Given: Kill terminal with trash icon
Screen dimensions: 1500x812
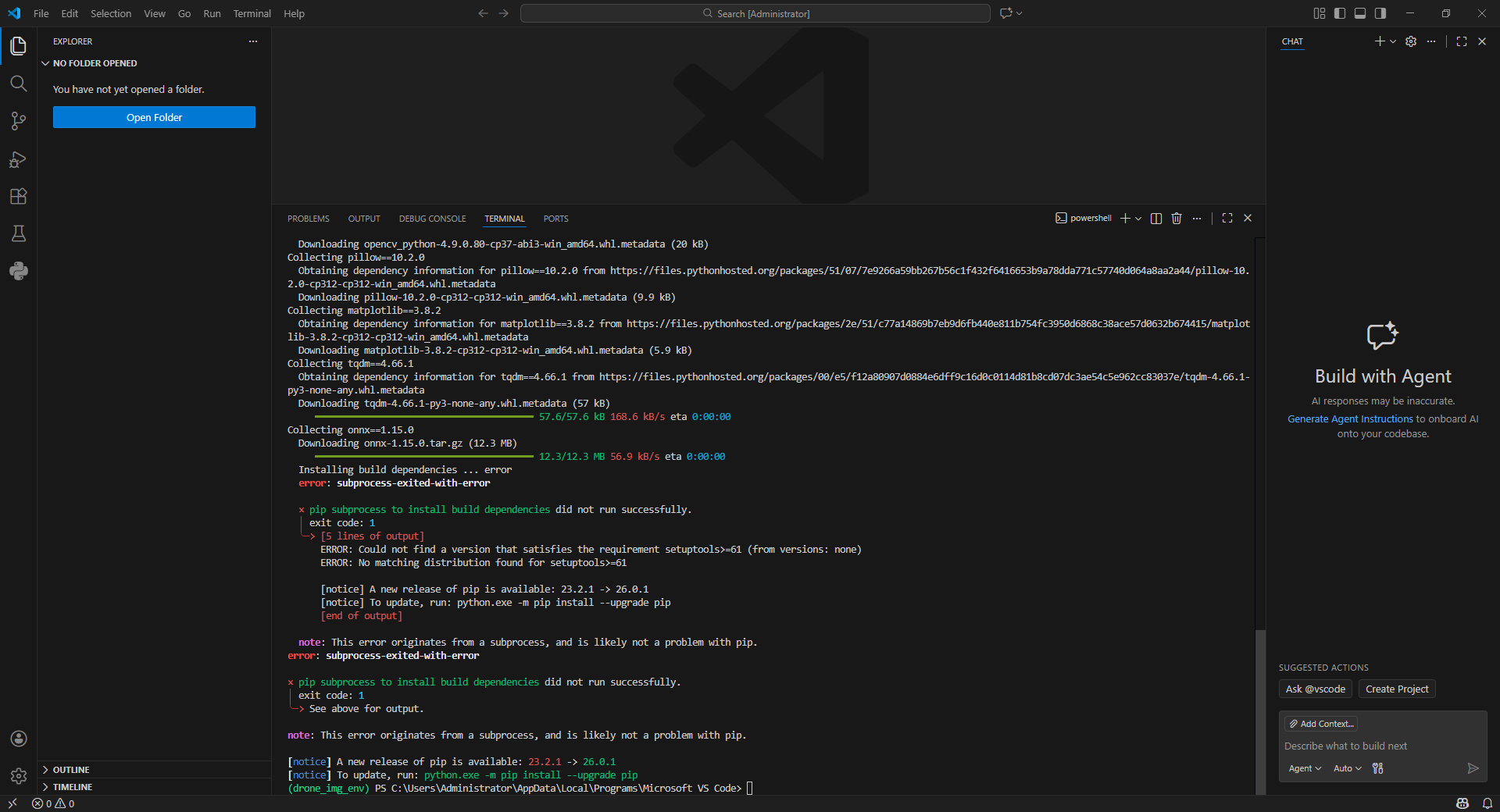Looking at the screenshot, I should pyautogui.click(x=1177, y=219).
